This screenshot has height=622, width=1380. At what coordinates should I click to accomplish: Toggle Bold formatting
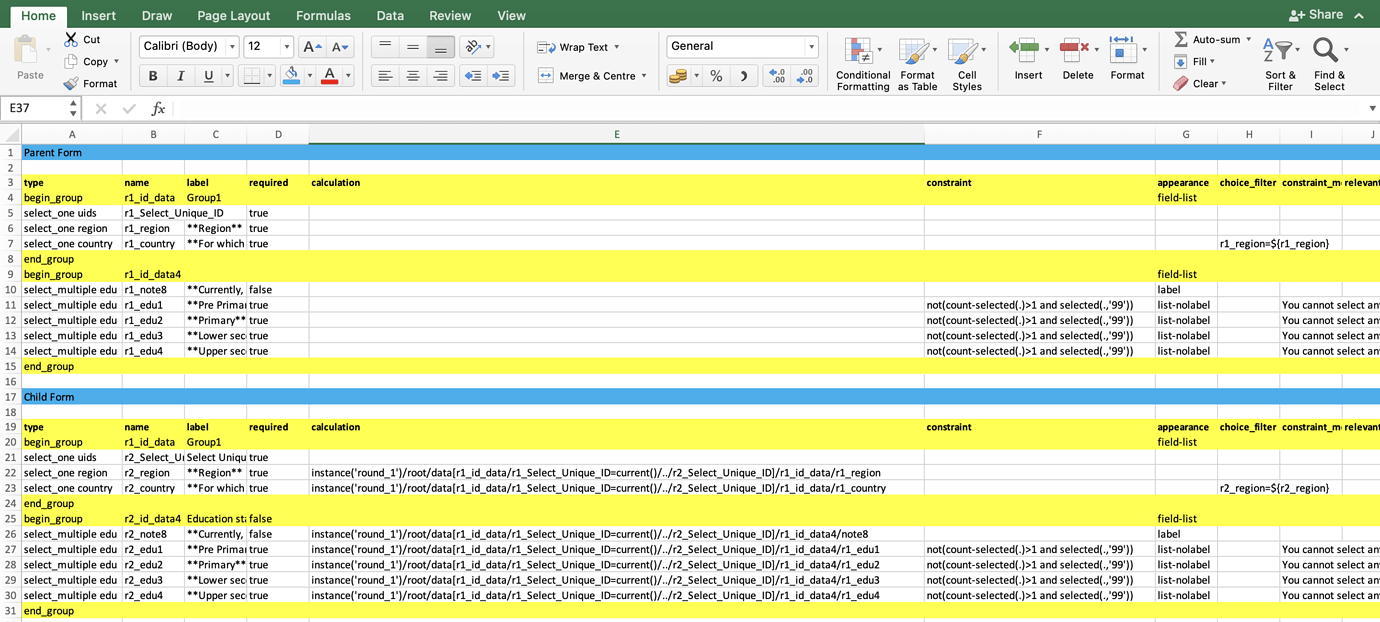click(153, 76)
